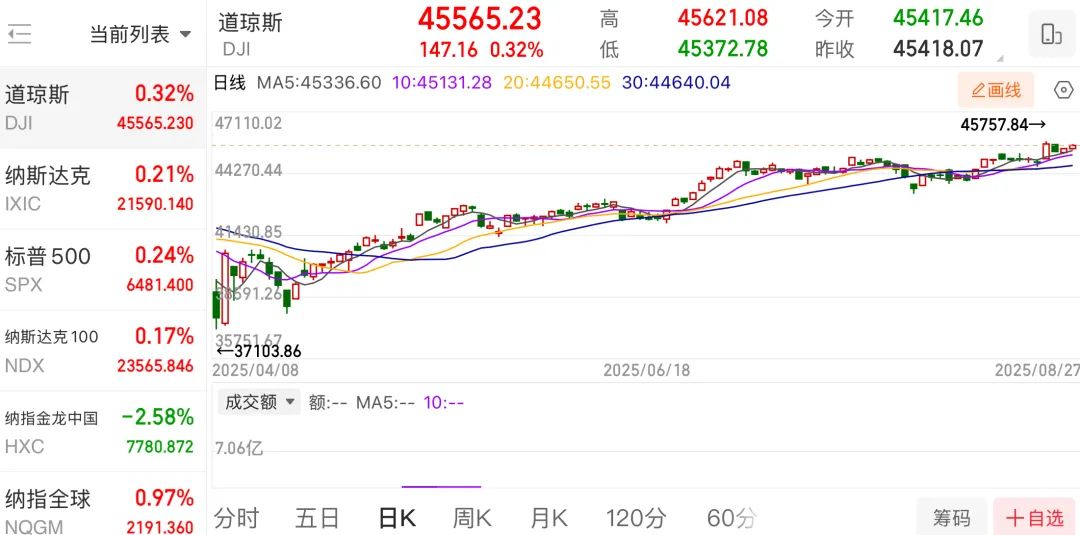The width and height of the screenshot is (1080, 535).
Task: Click today's open value 45417.46
Action: [x=938, y=17]
